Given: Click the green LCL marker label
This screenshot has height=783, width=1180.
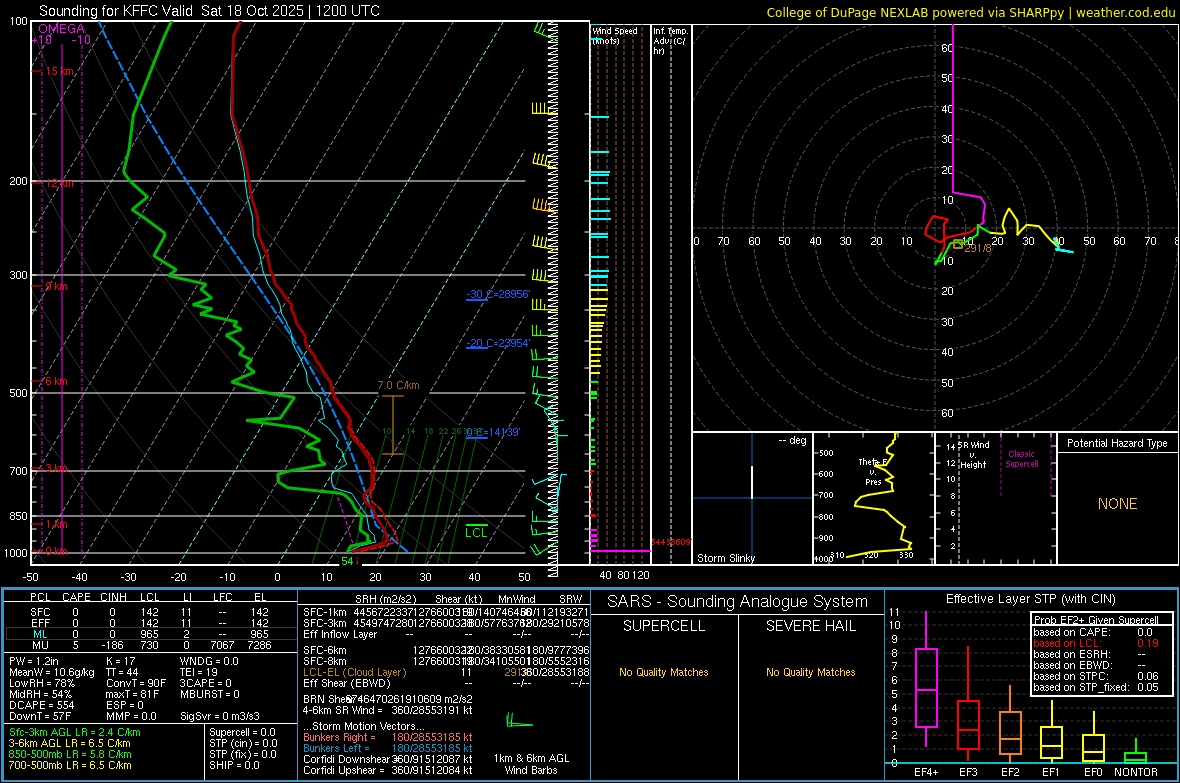Looking at the screenshot, I should [476, 532].
